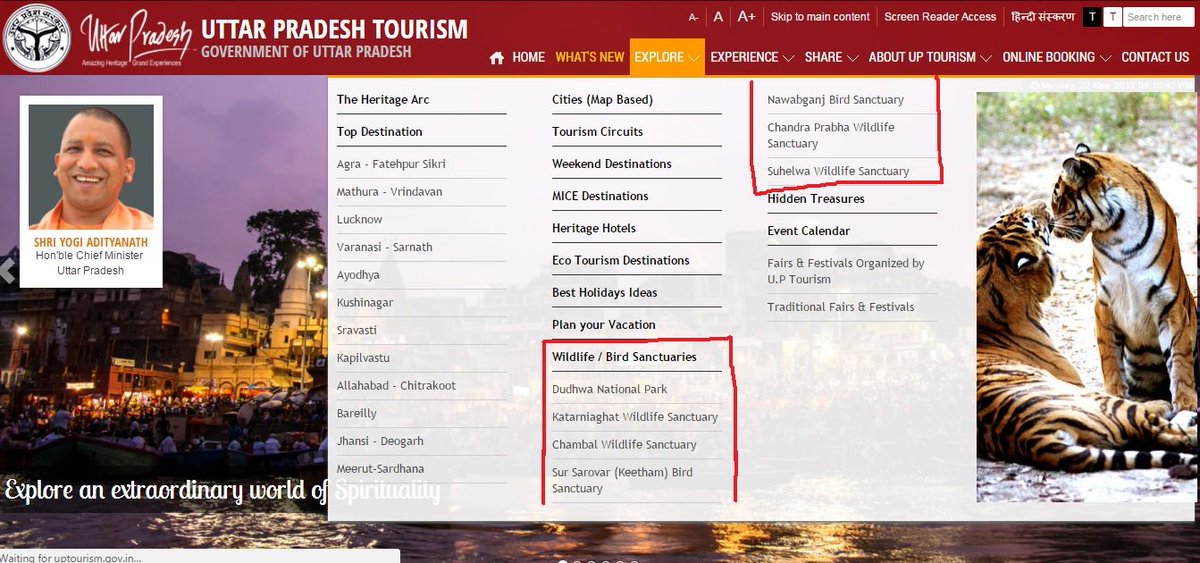Screen dimensions: 1200x563
Task: Open Cities (Map Based) entry
Action: (602, 99)
